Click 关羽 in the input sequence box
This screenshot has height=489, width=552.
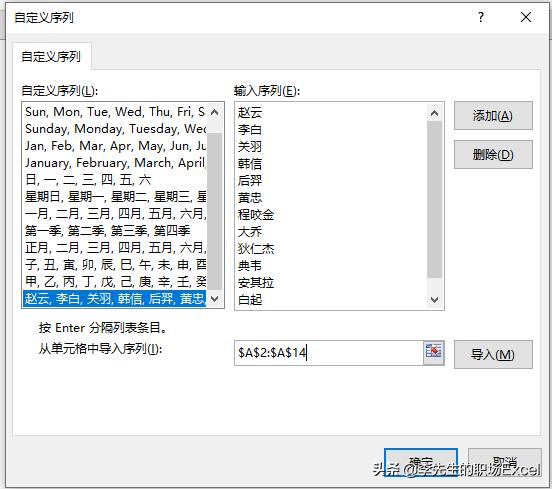(250, 146)
